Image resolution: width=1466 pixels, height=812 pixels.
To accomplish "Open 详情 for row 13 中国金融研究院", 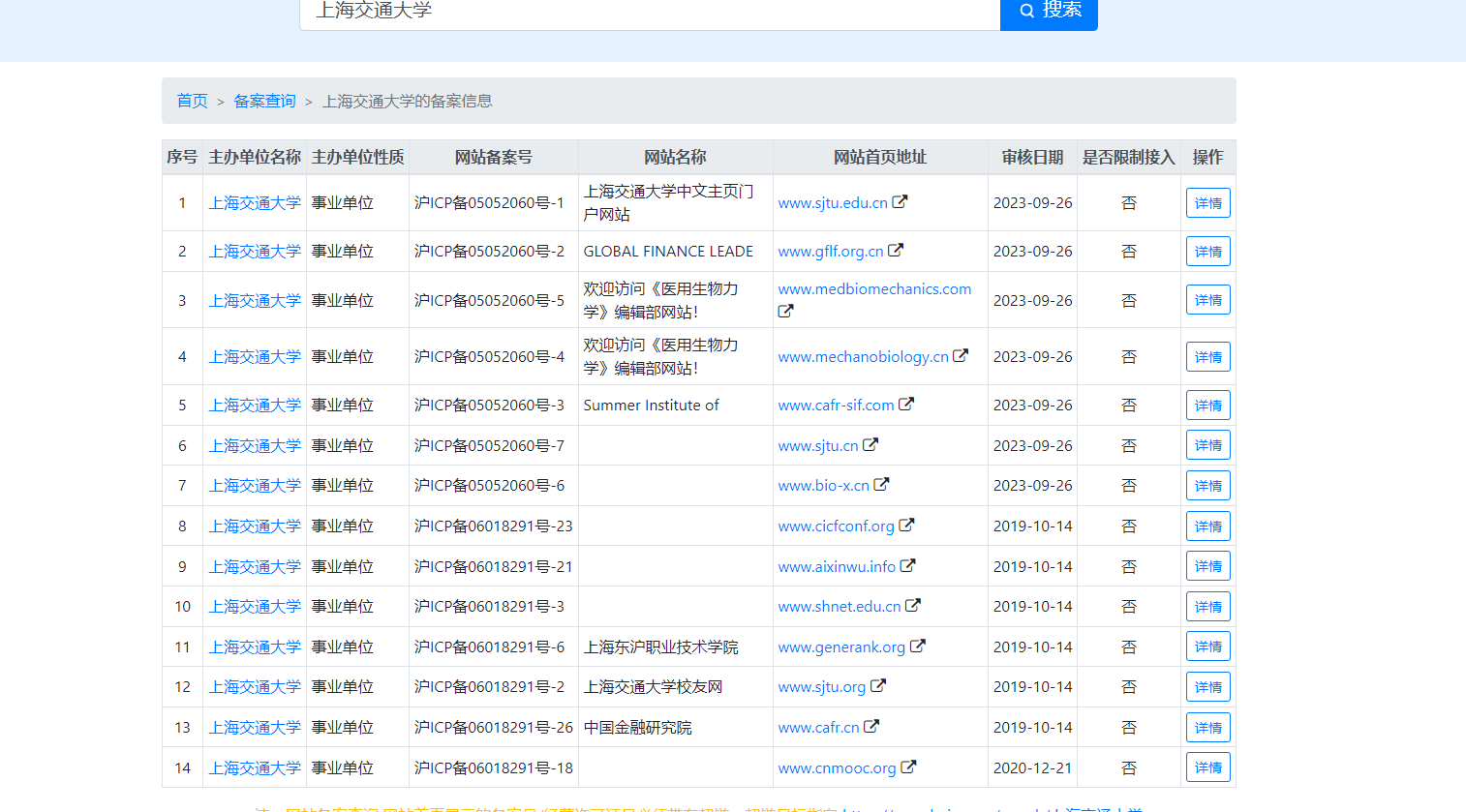I will click(1207, 728).
